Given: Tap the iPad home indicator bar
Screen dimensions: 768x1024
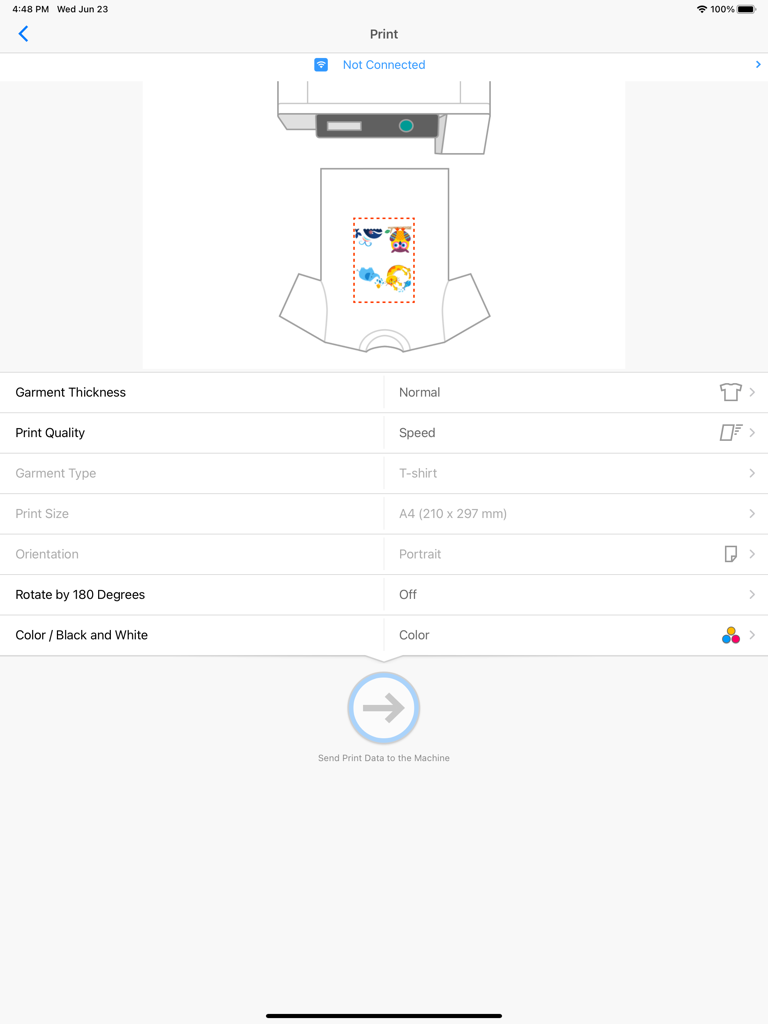Looking at the screenshot, I should click(x=384, y=1016).
